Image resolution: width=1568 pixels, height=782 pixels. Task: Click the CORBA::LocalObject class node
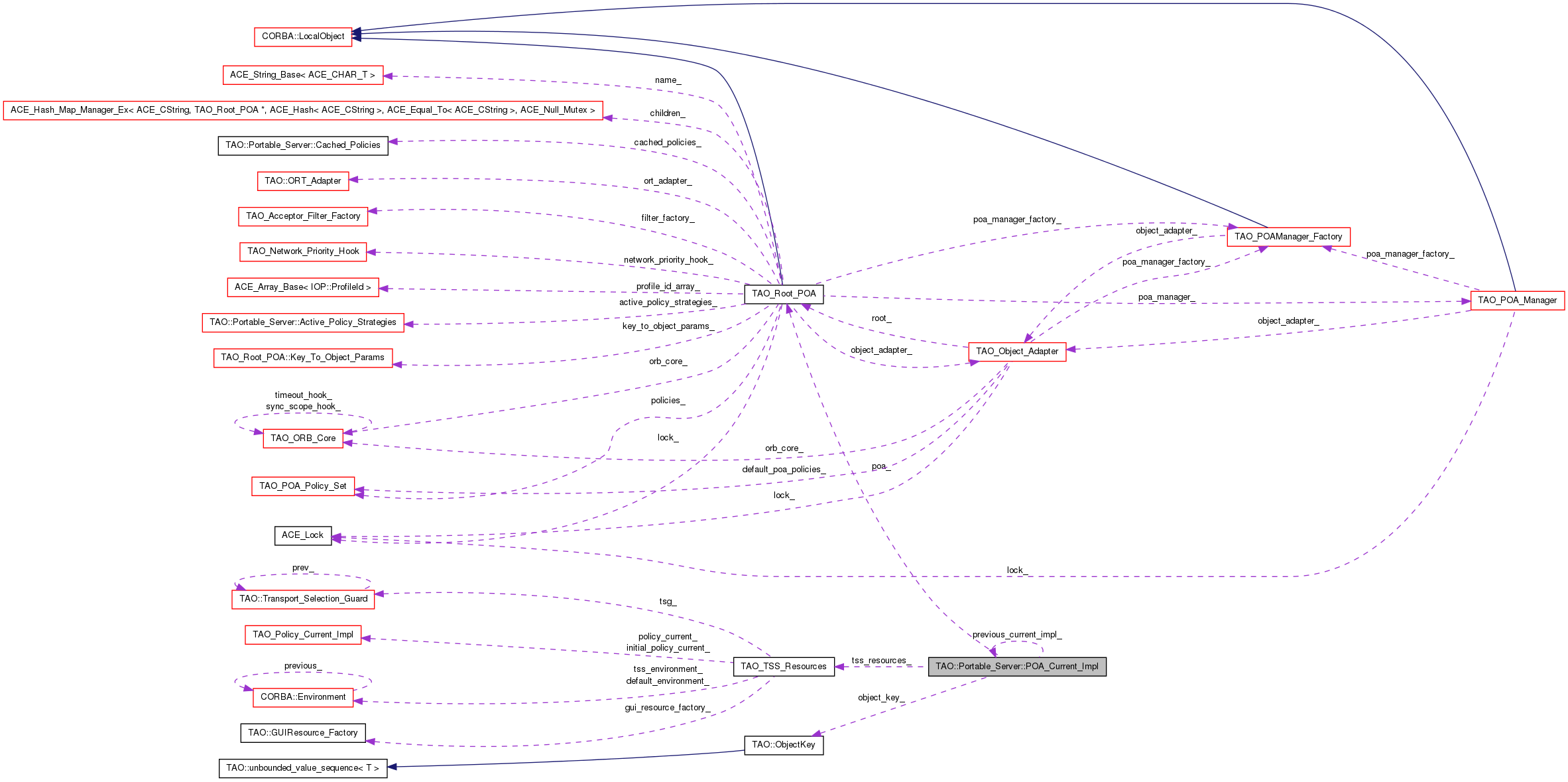tap(303, 36)
